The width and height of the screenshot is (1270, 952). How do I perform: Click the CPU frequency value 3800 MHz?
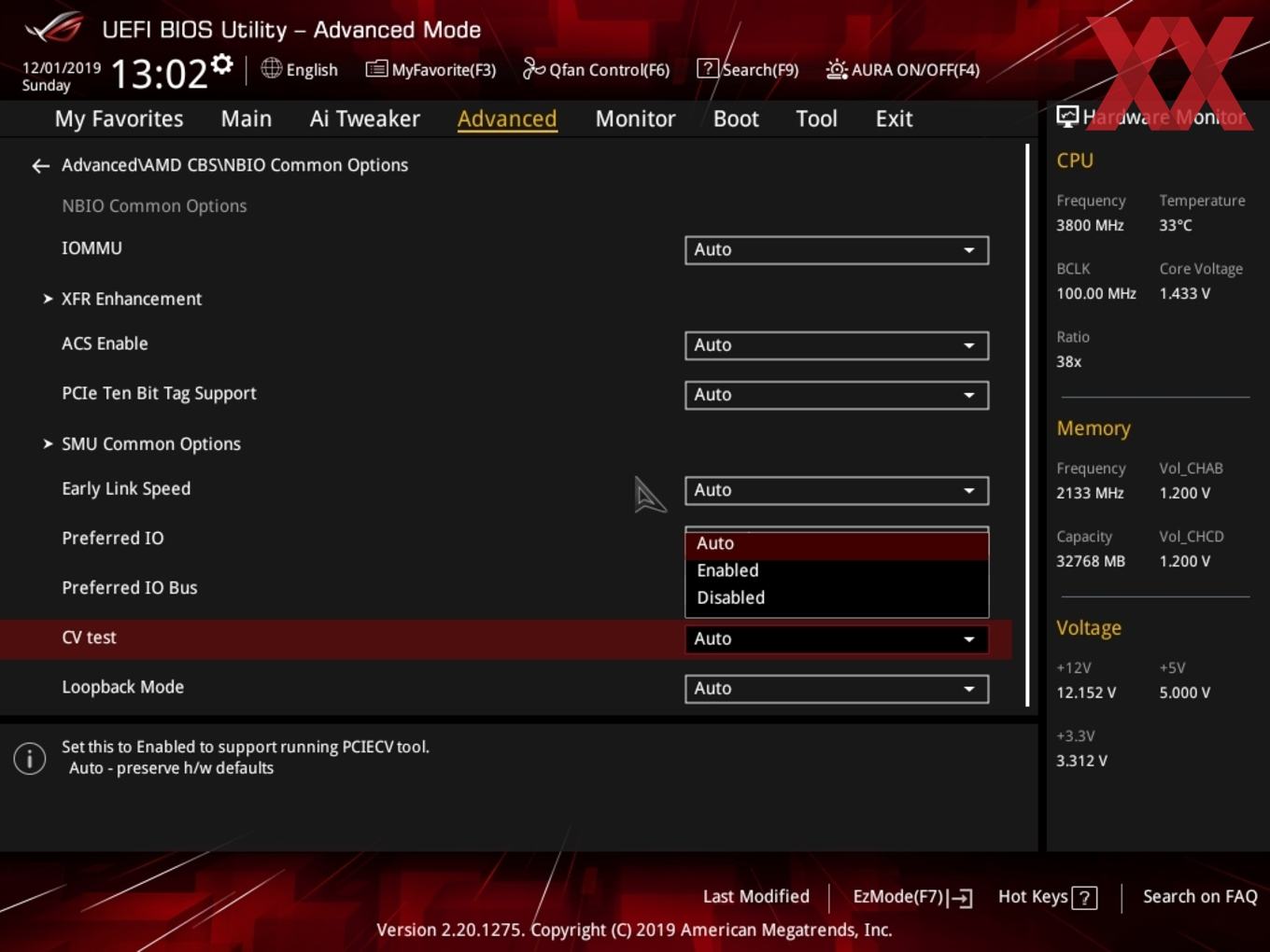click(1090, 225)
